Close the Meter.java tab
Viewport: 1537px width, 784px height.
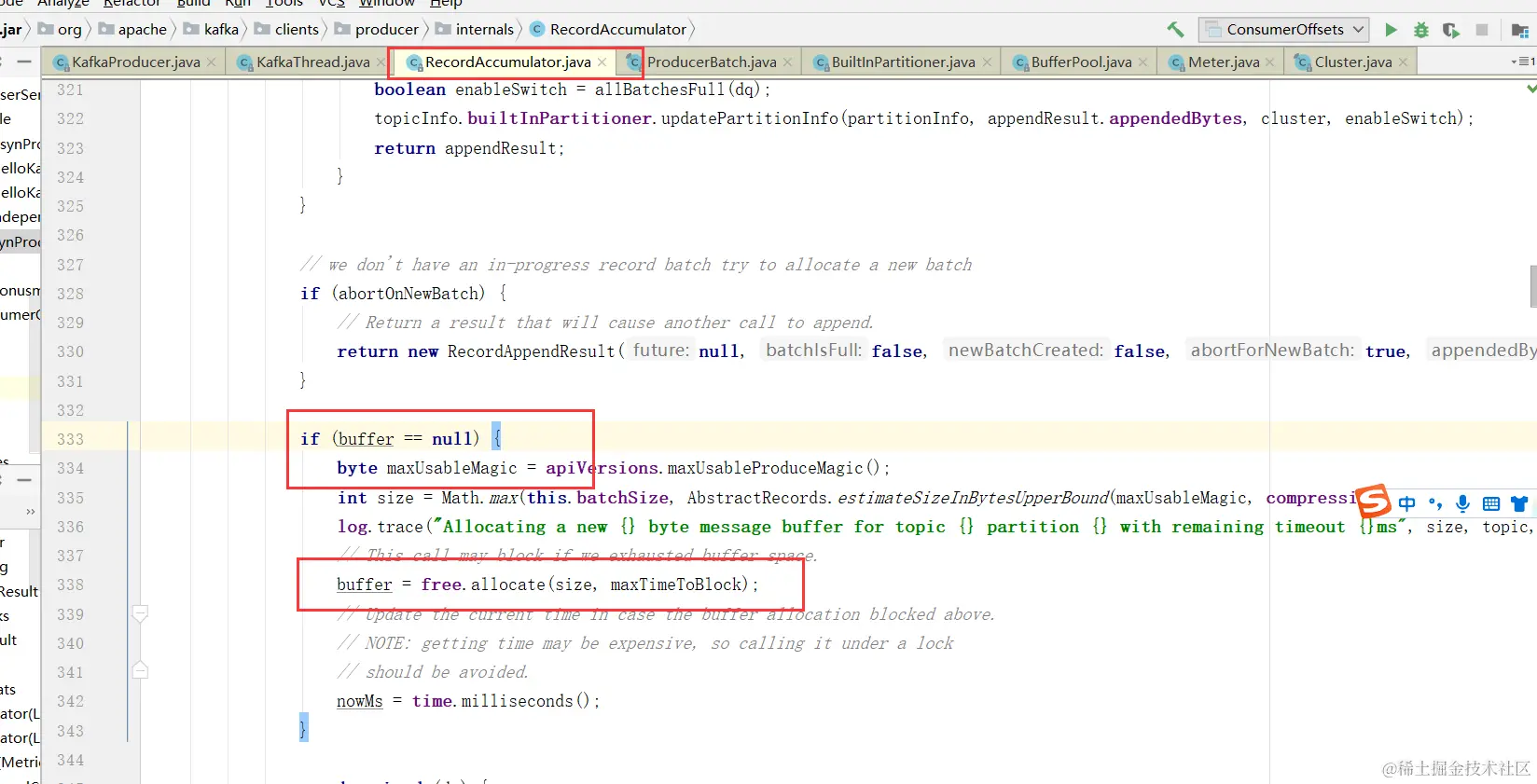pyautogui.click(x=1270, y=62)
